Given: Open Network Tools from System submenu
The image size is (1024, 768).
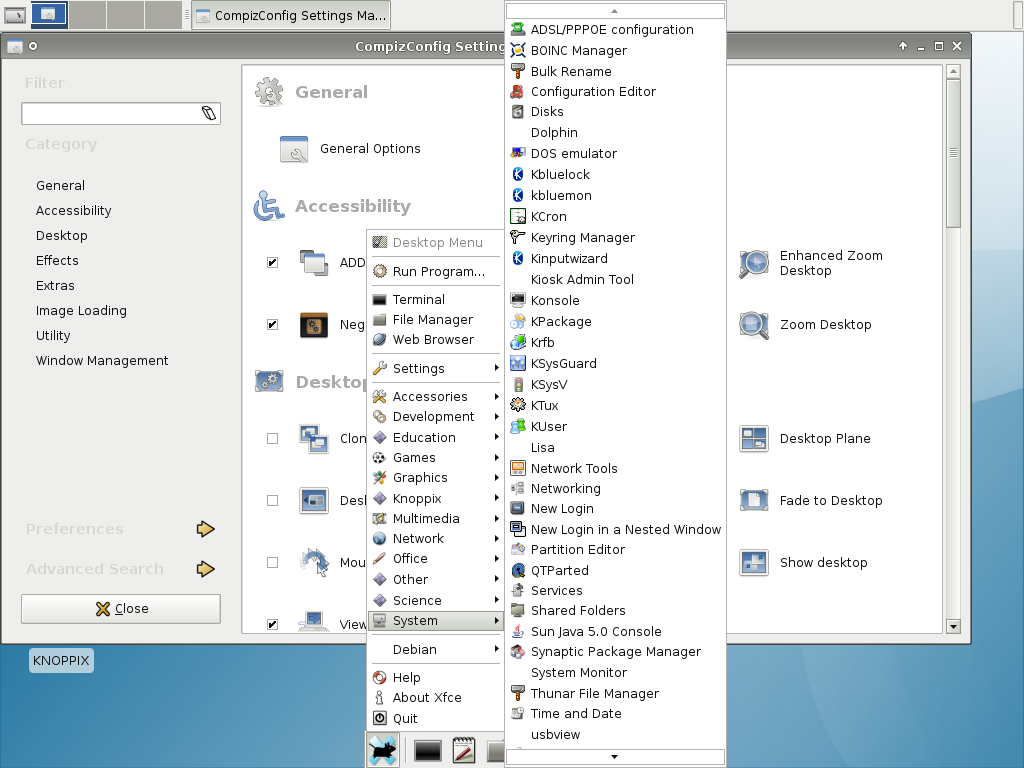Looking at the screenshot, I should point(615,468).
